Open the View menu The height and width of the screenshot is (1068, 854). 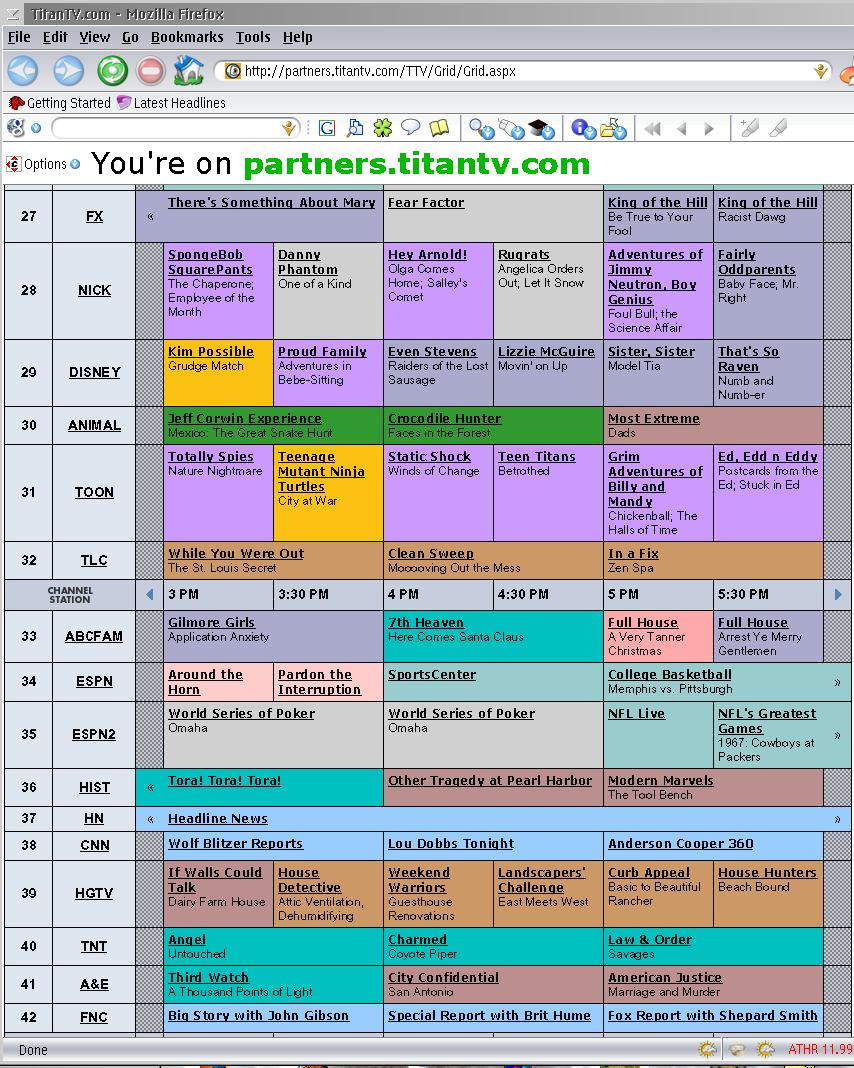coord(95,37)
